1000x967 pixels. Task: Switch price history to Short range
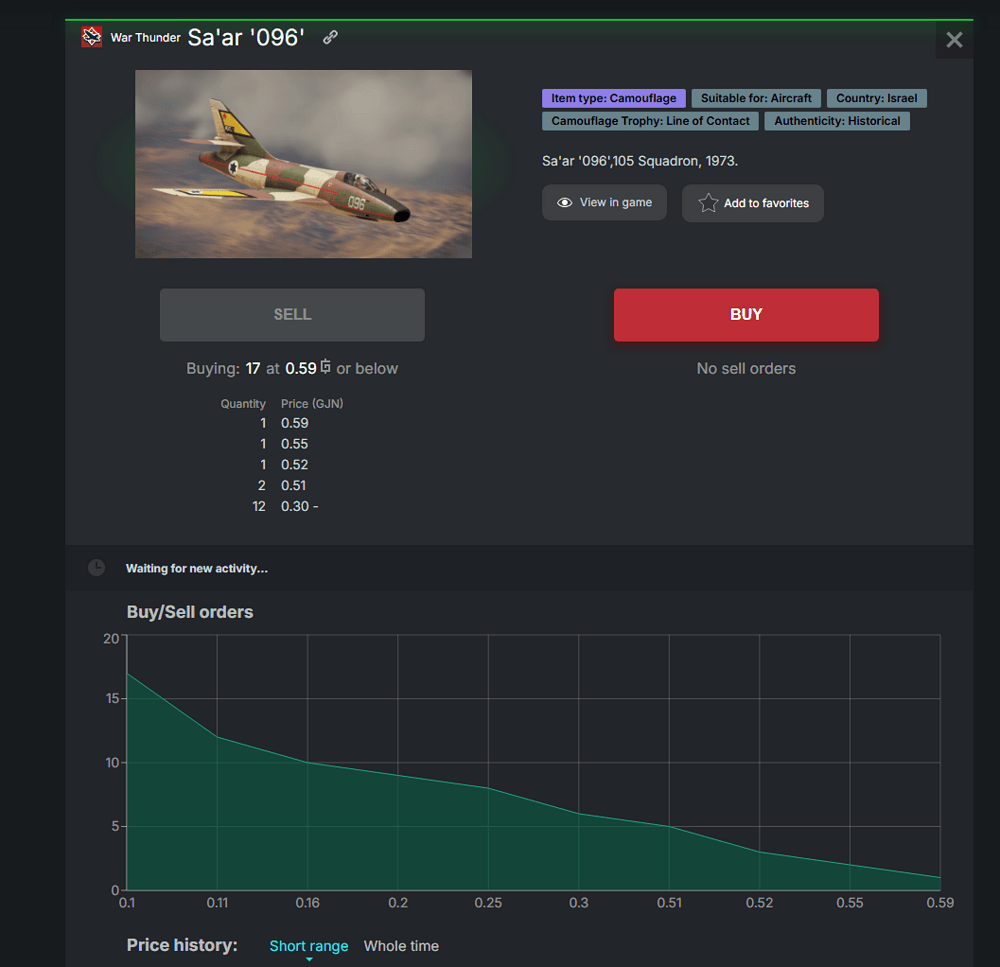(x=309, y=946)
